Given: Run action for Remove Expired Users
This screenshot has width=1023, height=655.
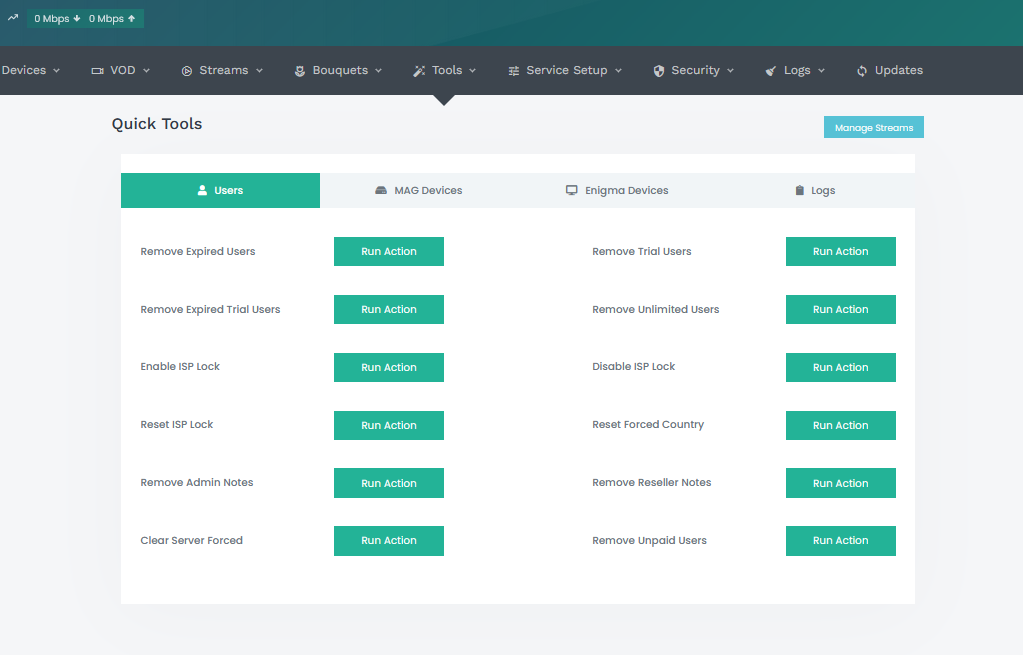Looking at the screenshot, I should click(x=388, y=252).
